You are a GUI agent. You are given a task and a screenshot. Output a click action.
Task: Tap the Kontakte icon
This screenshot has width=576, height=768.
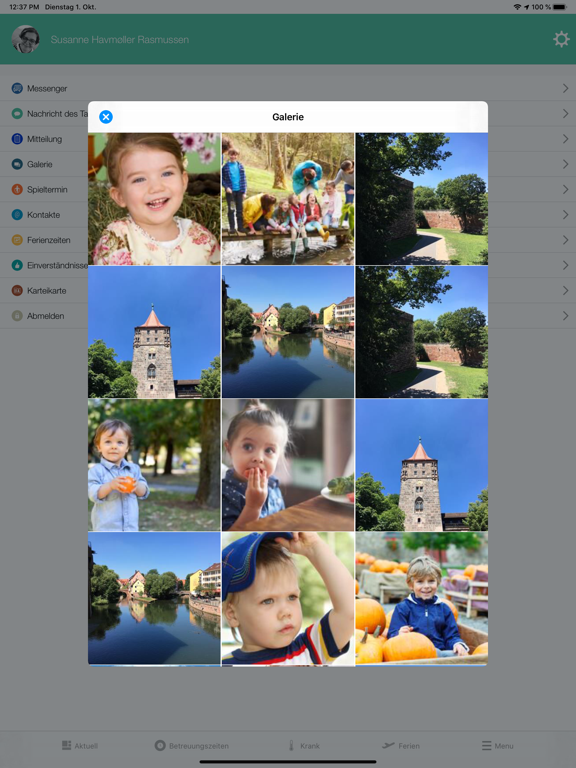click(x=17, y=215)
